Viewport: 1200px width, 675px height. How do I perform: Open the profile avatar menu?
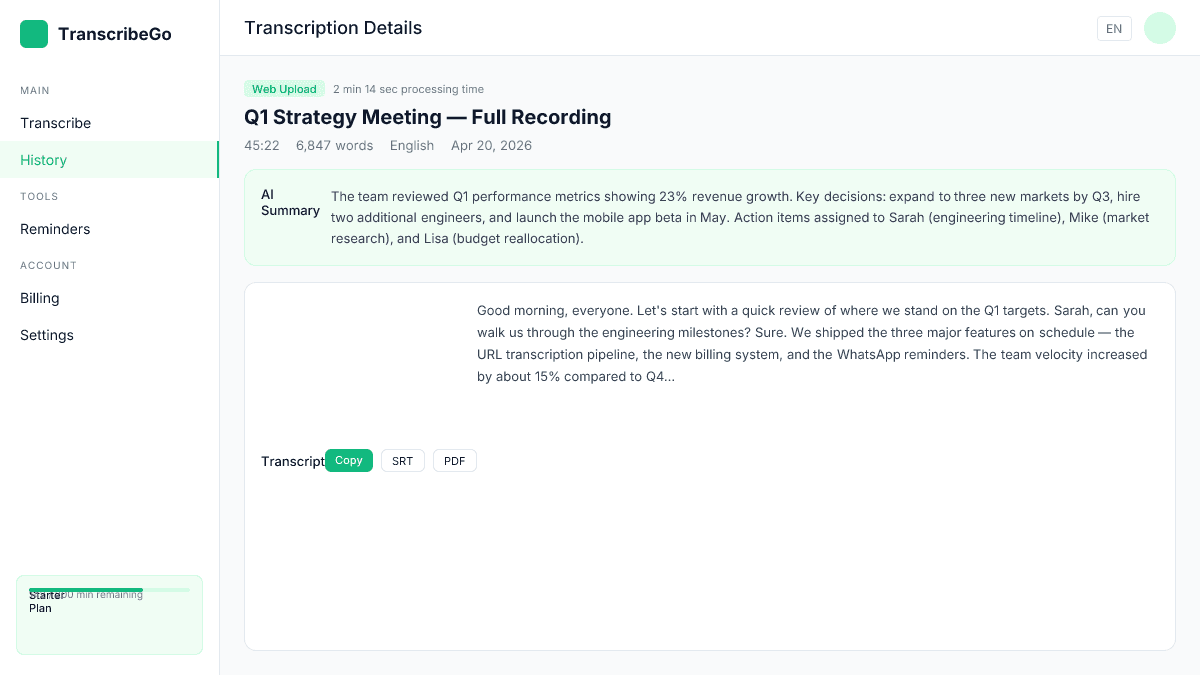[x=1159, y=28]
